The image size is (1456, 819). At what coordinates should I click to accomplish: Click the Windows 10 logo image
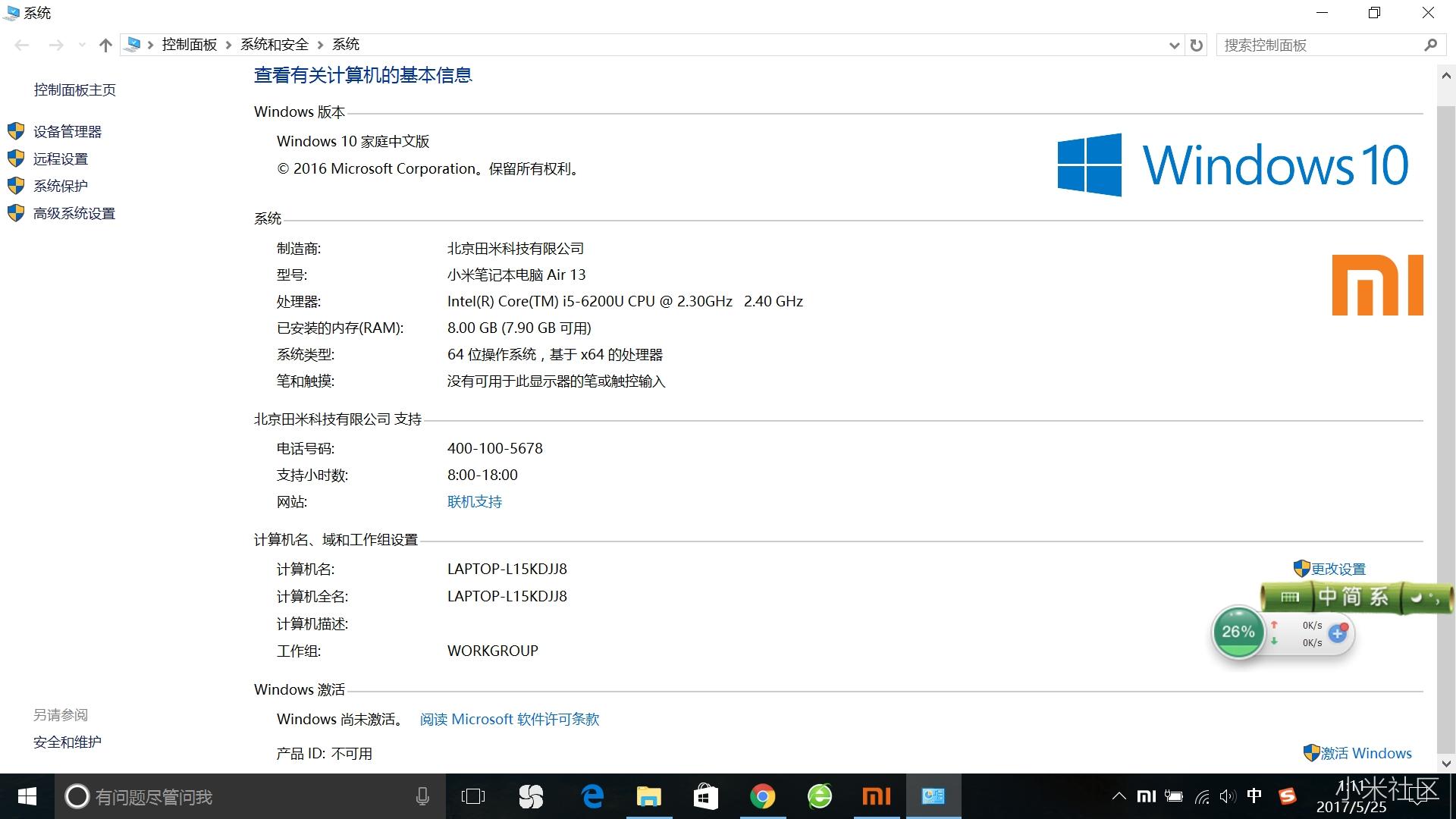coord(1233,165)
